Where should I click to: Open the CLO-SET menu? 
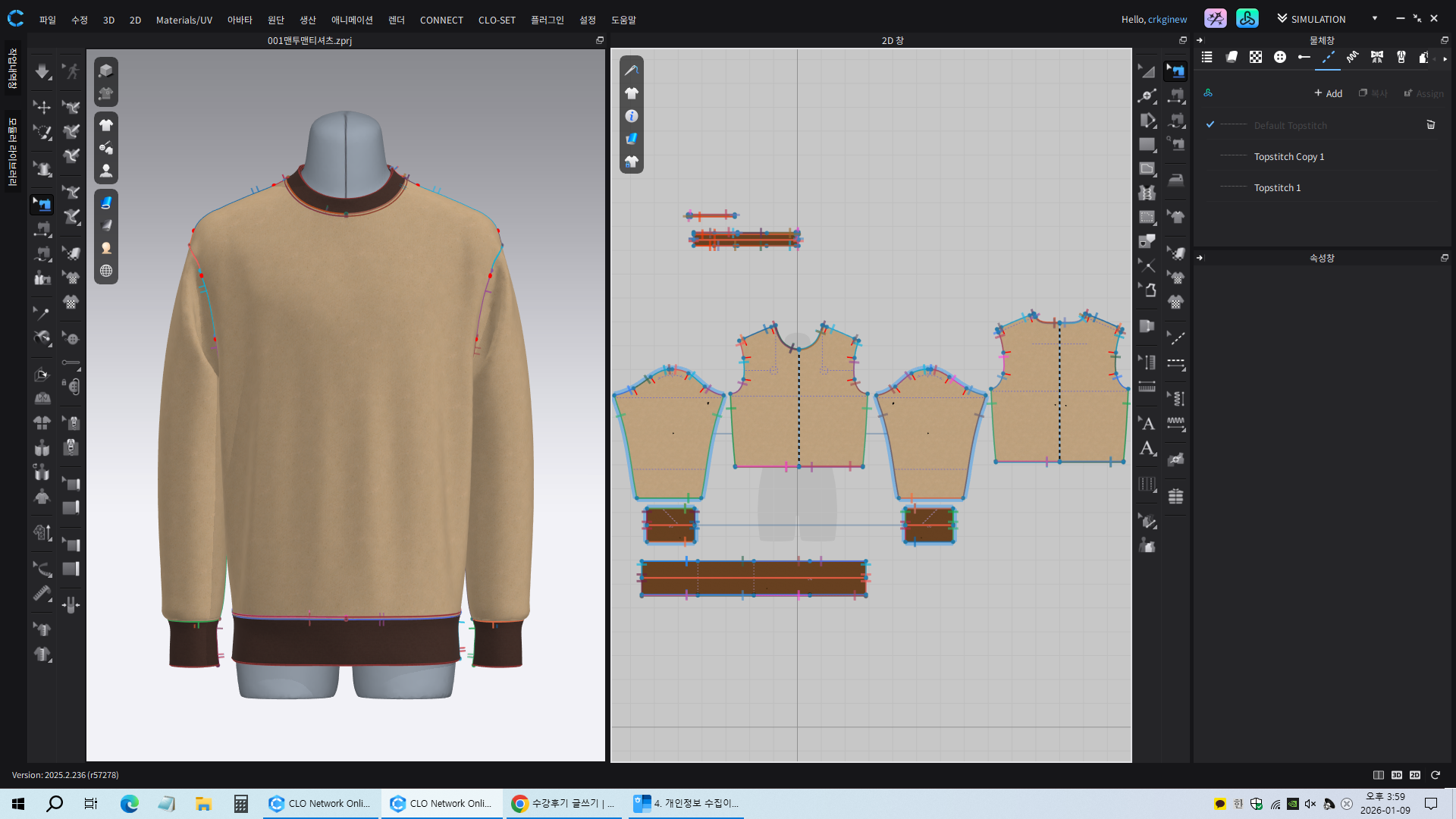pyautogui.click(x=497, y=20)
